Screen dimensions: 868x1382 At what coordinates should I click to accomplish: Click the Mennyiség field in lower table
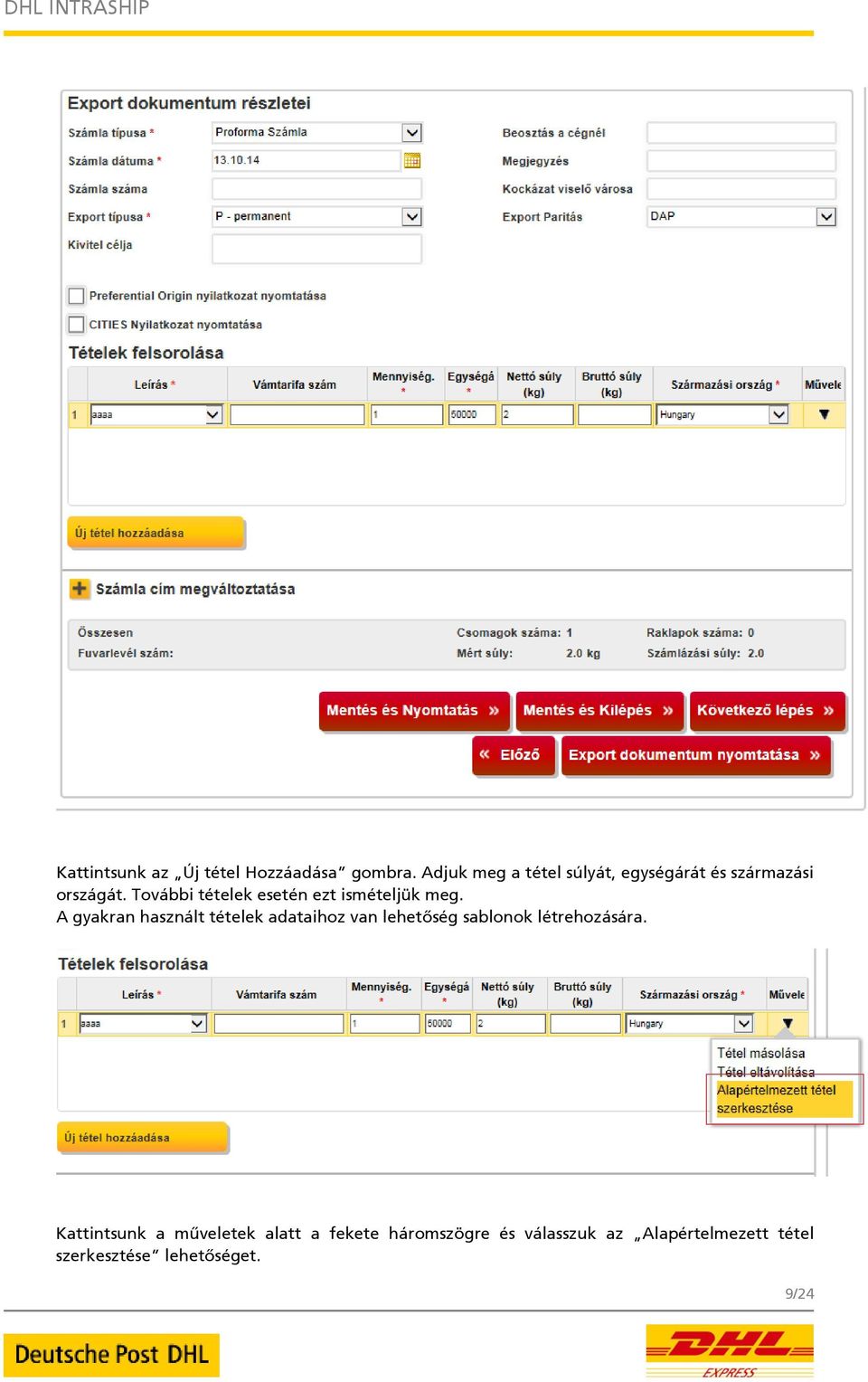(384, 1024)
